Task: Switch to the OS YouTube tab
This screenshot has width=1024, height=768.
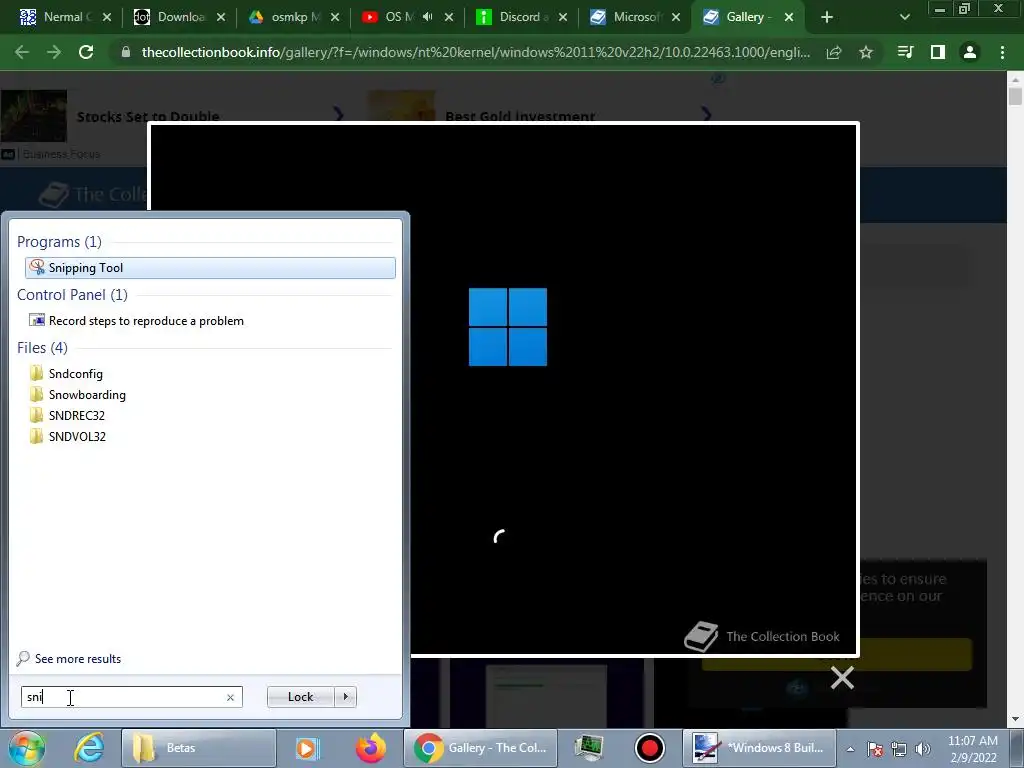Action: (x=389, y=17)
